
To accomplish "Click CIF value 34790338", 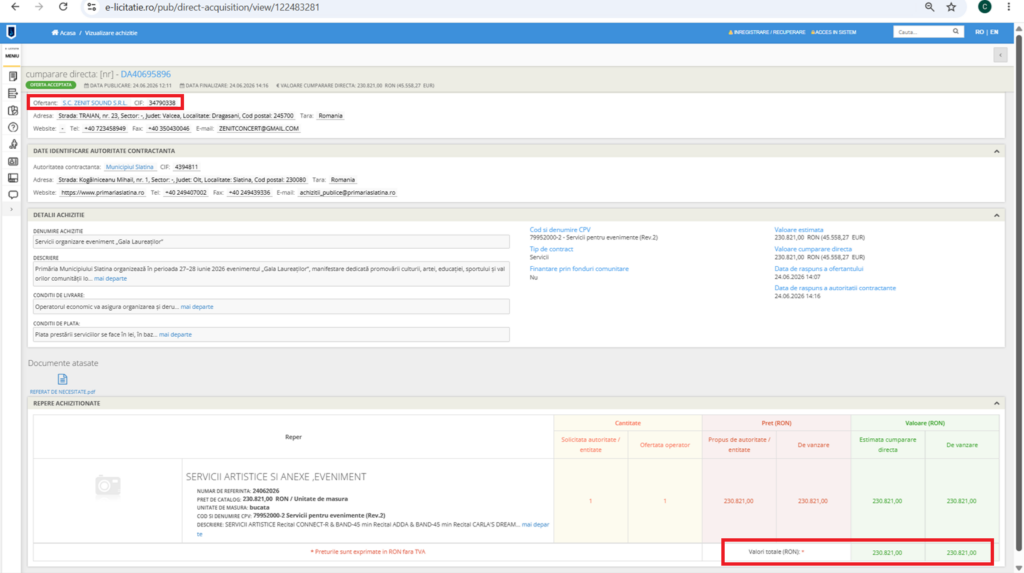I will pos(162,103).
